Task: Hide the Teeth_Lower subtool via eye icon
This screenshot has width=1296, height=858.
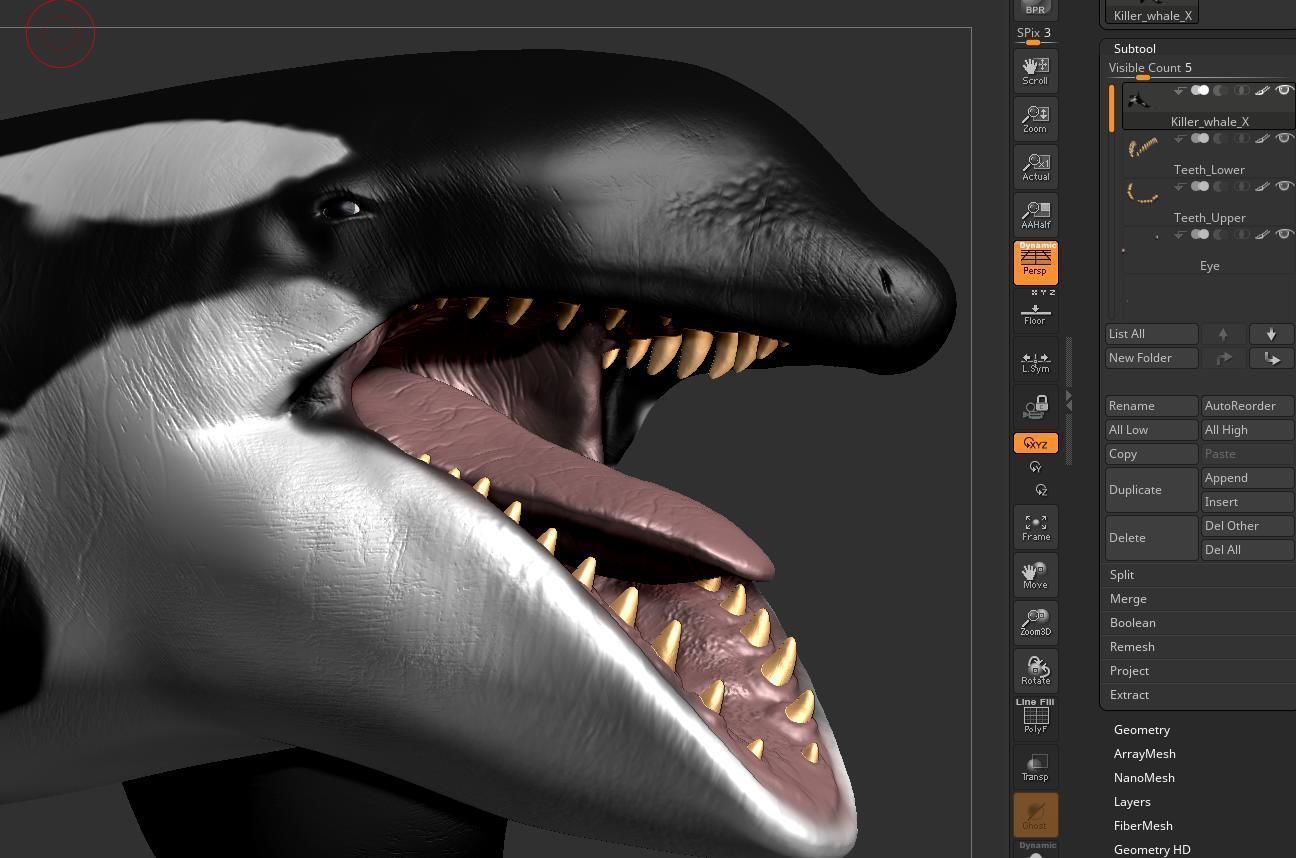Action: [1284, 139]
